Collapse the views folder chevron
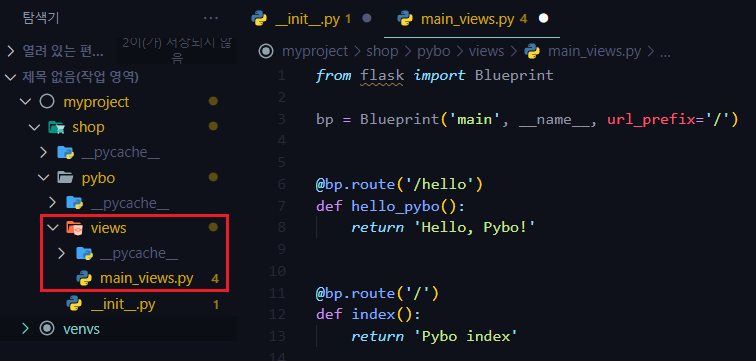Viewport: 756px width, 361px height. [x=53, y=227]
